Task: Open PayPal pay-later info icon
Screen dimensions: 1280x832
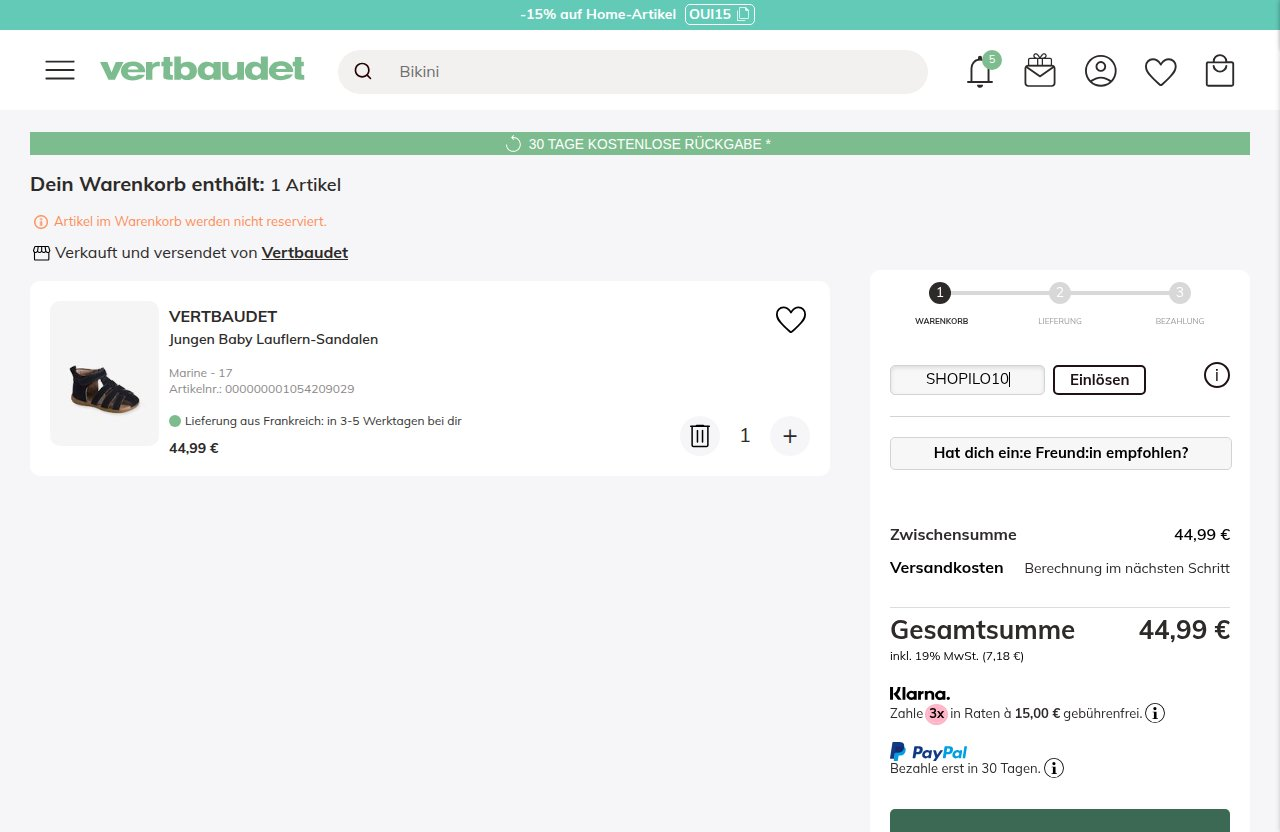Action: (x=1054, y=768)
